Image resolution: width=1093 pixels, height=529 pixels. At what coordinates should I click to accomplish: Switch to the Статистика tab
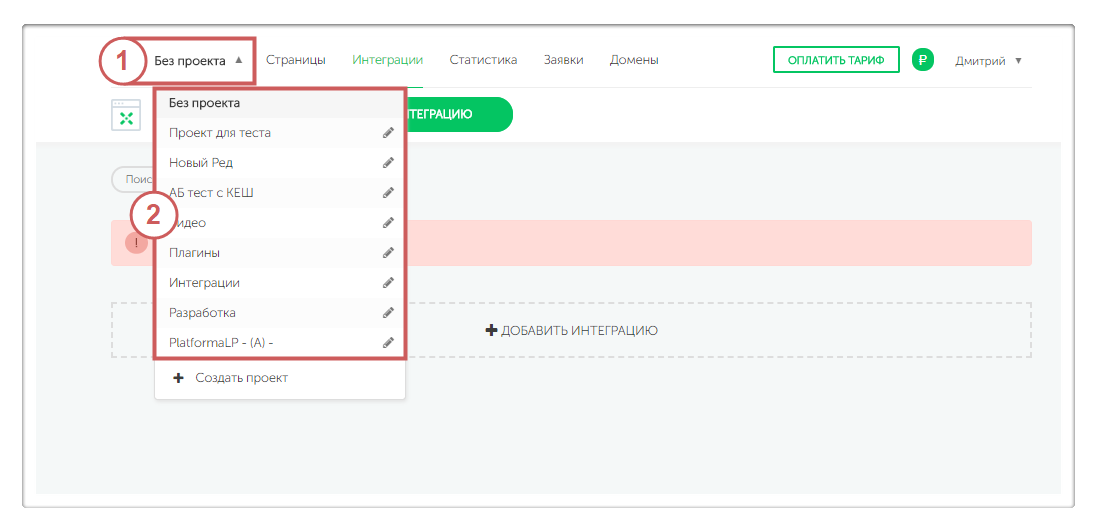click(483, 60)
